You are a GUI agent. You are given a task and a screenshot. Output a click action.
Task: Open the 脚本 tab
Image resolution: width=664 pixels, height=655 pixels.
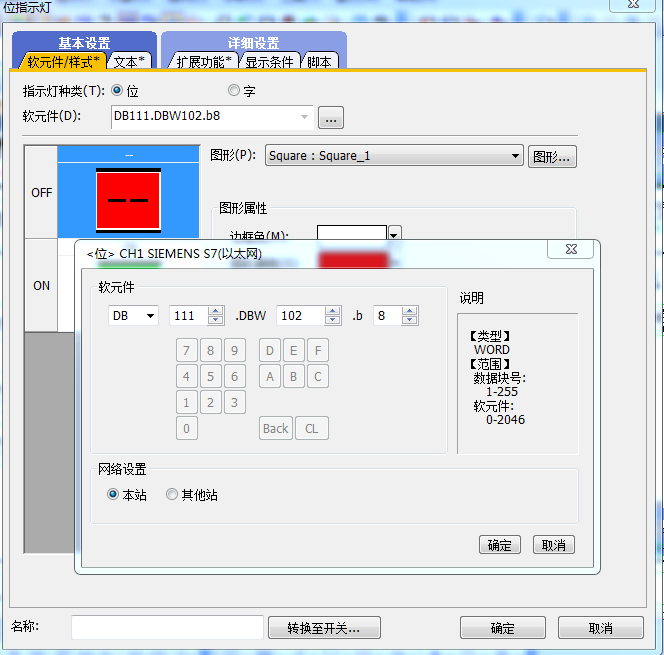pyautogui.click(x=319, y=62)
